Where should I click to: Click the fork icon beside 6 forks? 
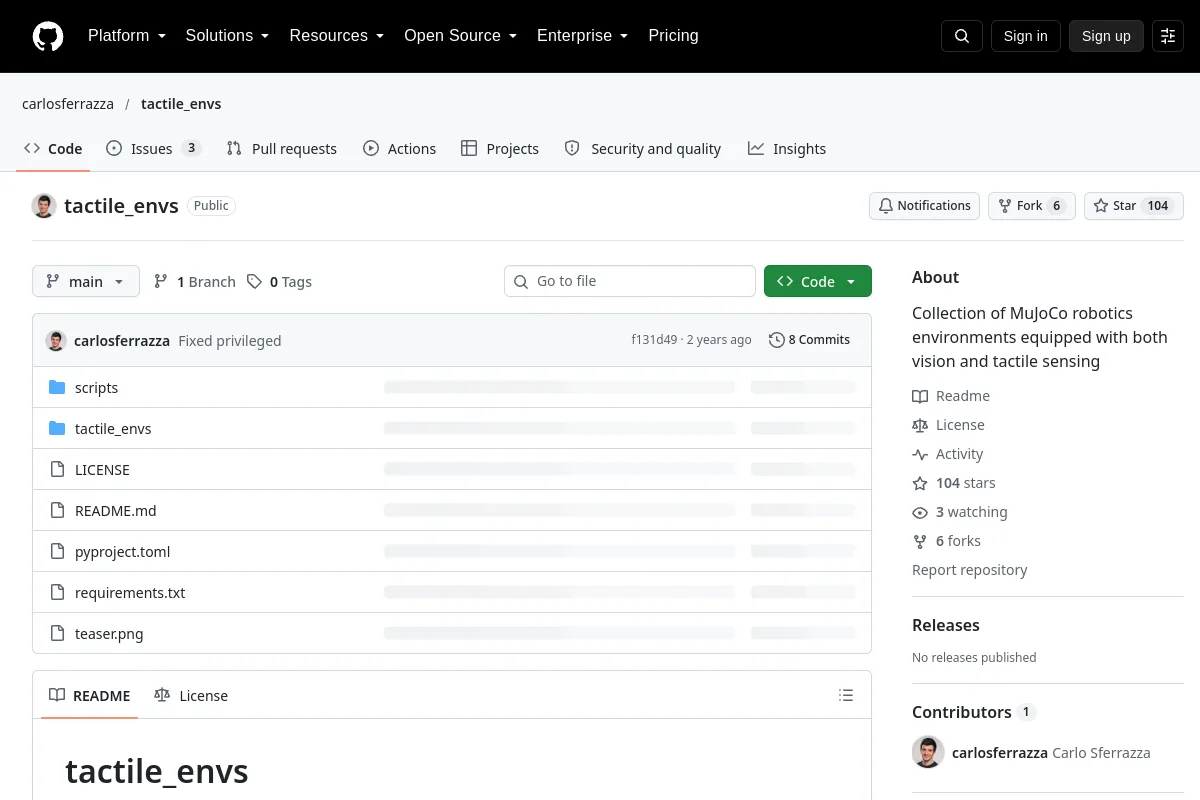(920, 541)
